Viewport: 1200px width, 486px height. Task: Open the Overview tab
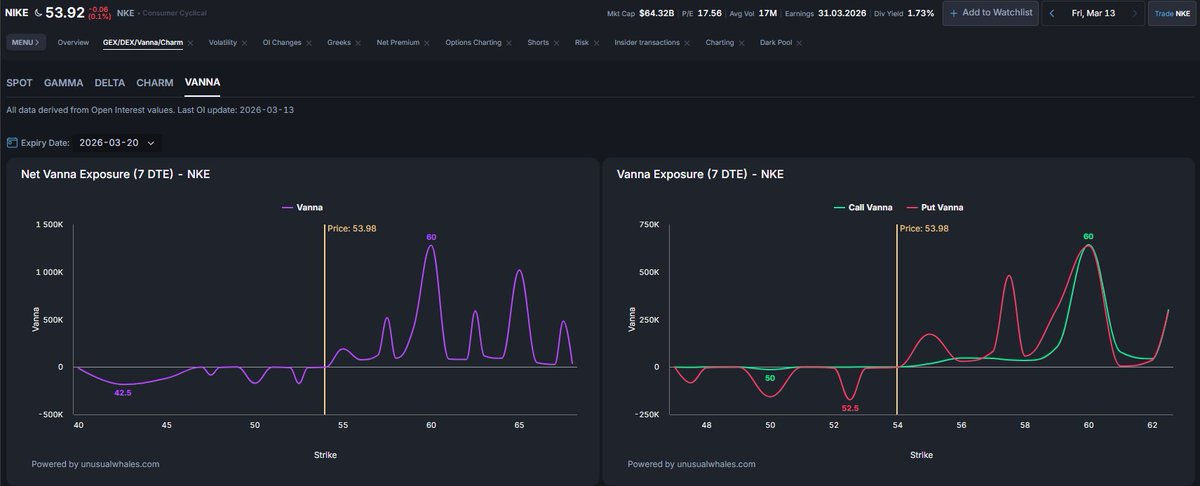[x=73, y=43]
